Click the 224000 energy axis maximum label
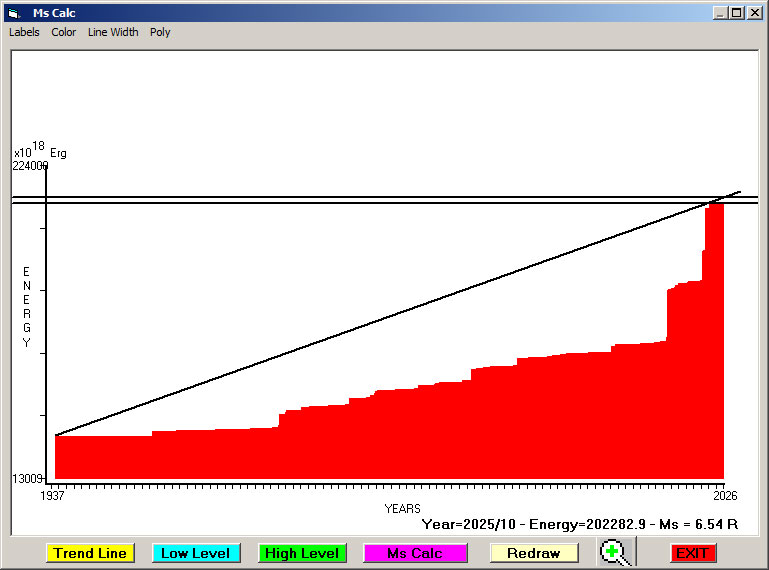 [30, 166]
